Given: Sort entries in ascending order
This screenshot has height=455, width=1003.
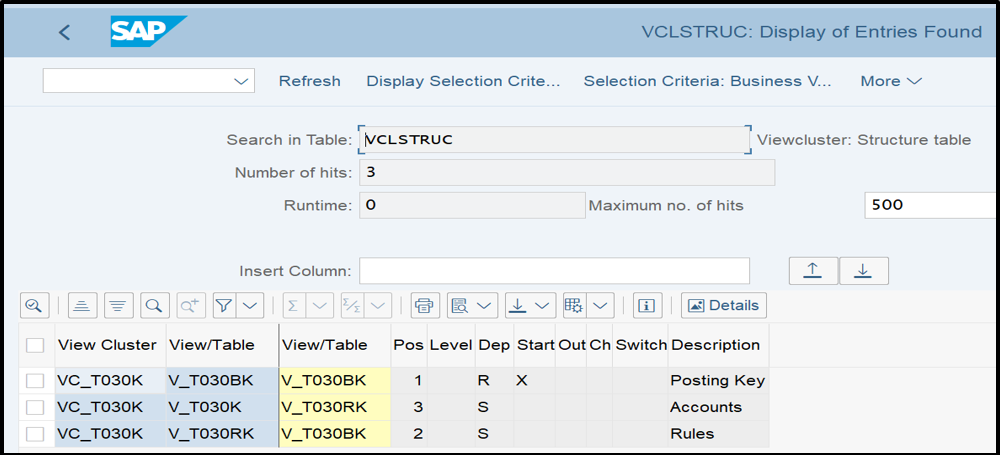Looking at the screenshot, I should (81, 306).
